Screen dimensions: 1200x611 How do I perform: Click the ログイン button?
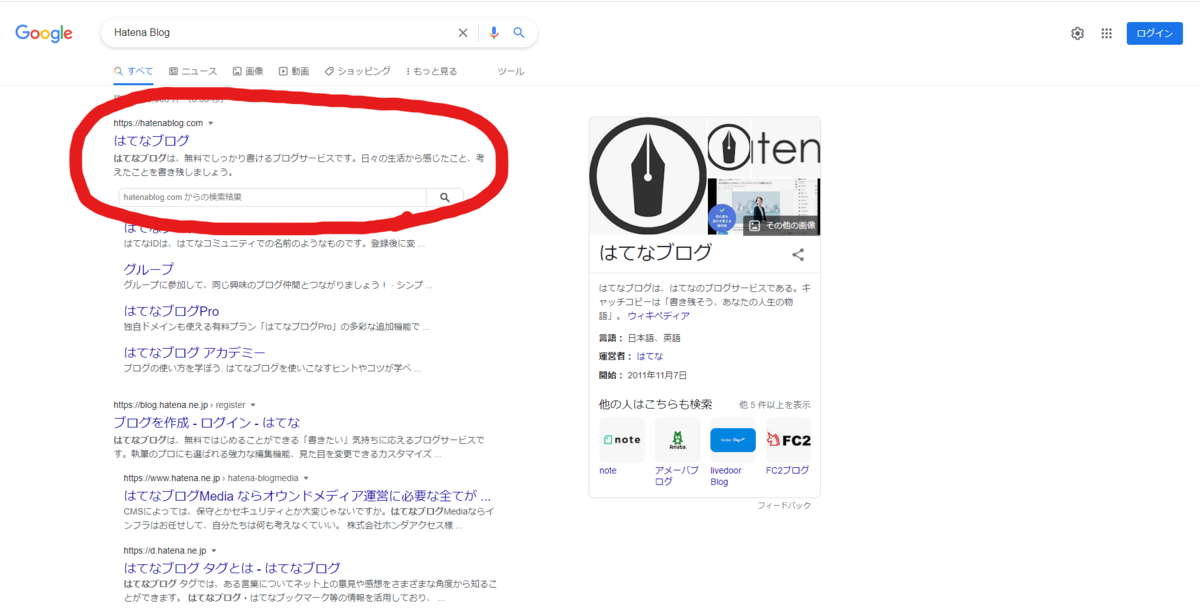(x=1154, y=32)
